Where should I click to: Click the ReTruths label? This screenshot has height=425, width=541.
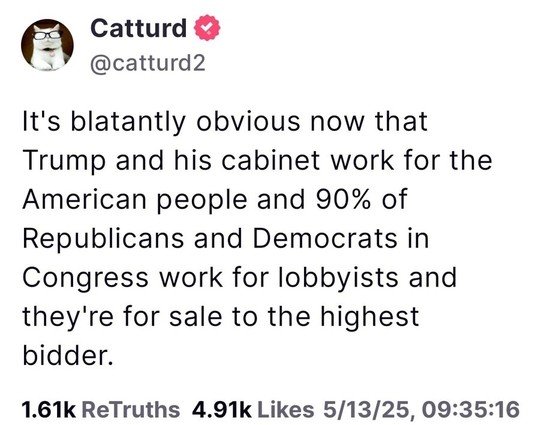click(x=131, y=409)
